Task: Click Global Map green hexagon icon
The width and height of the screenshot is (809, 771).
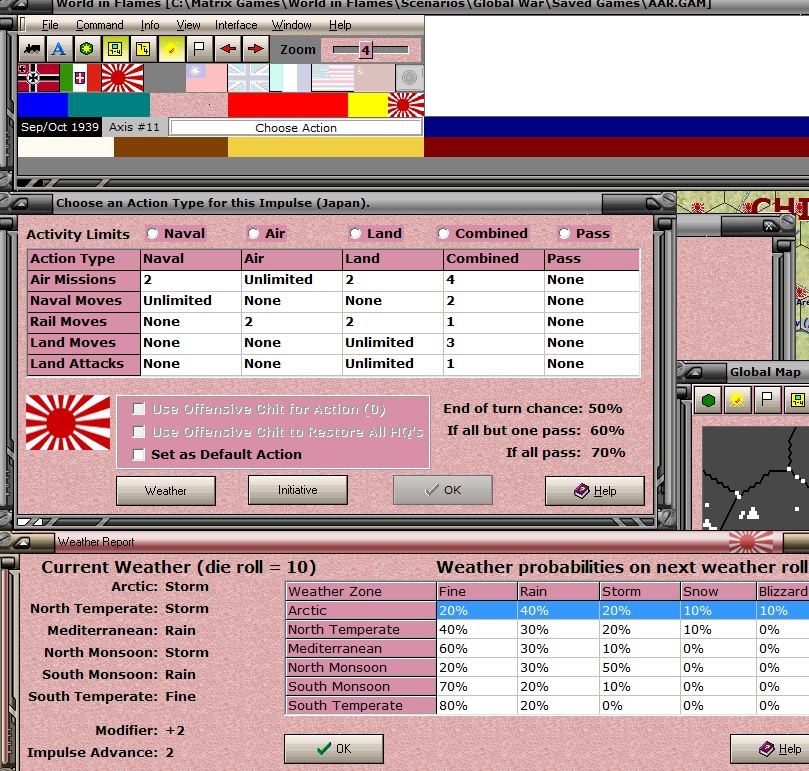Action: coord(708,399)
